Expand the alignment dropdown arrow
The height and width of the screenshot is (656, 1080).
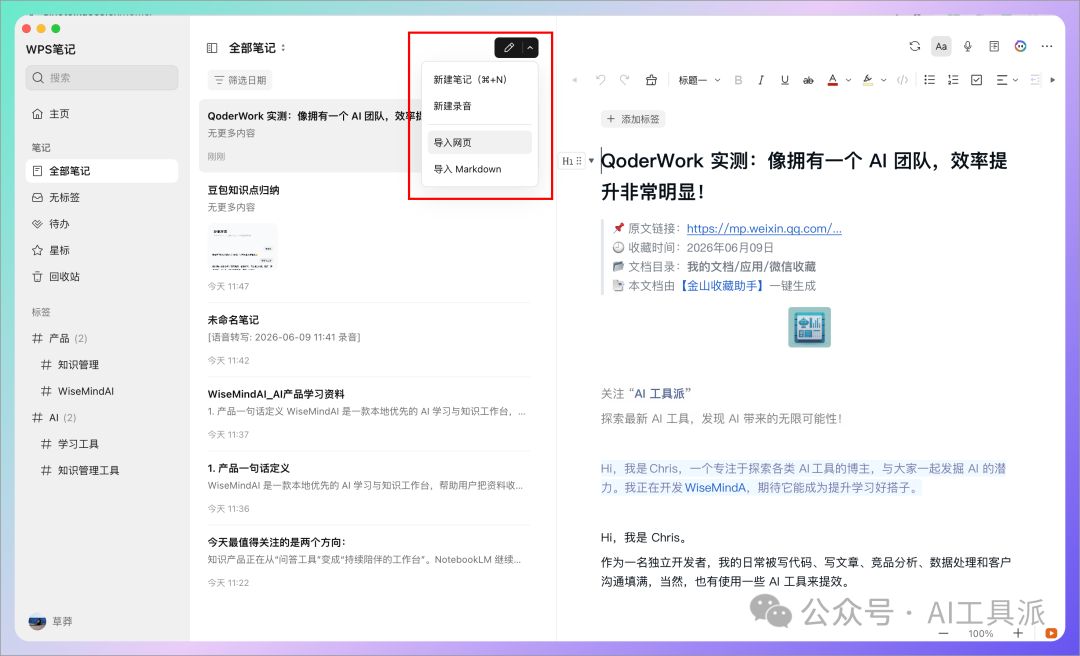click(x=1015, y=80)
